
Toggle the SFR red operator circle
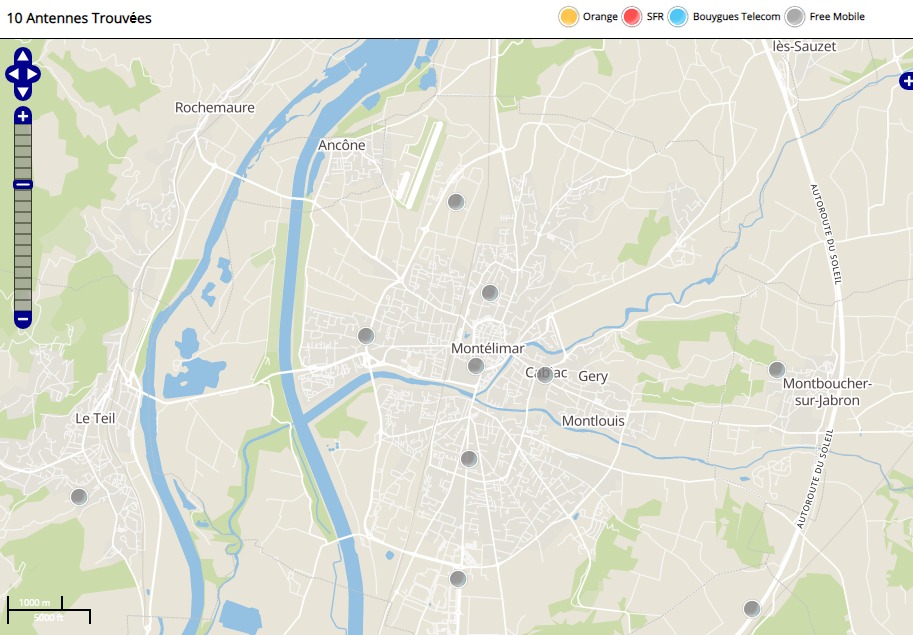point(631,17)
